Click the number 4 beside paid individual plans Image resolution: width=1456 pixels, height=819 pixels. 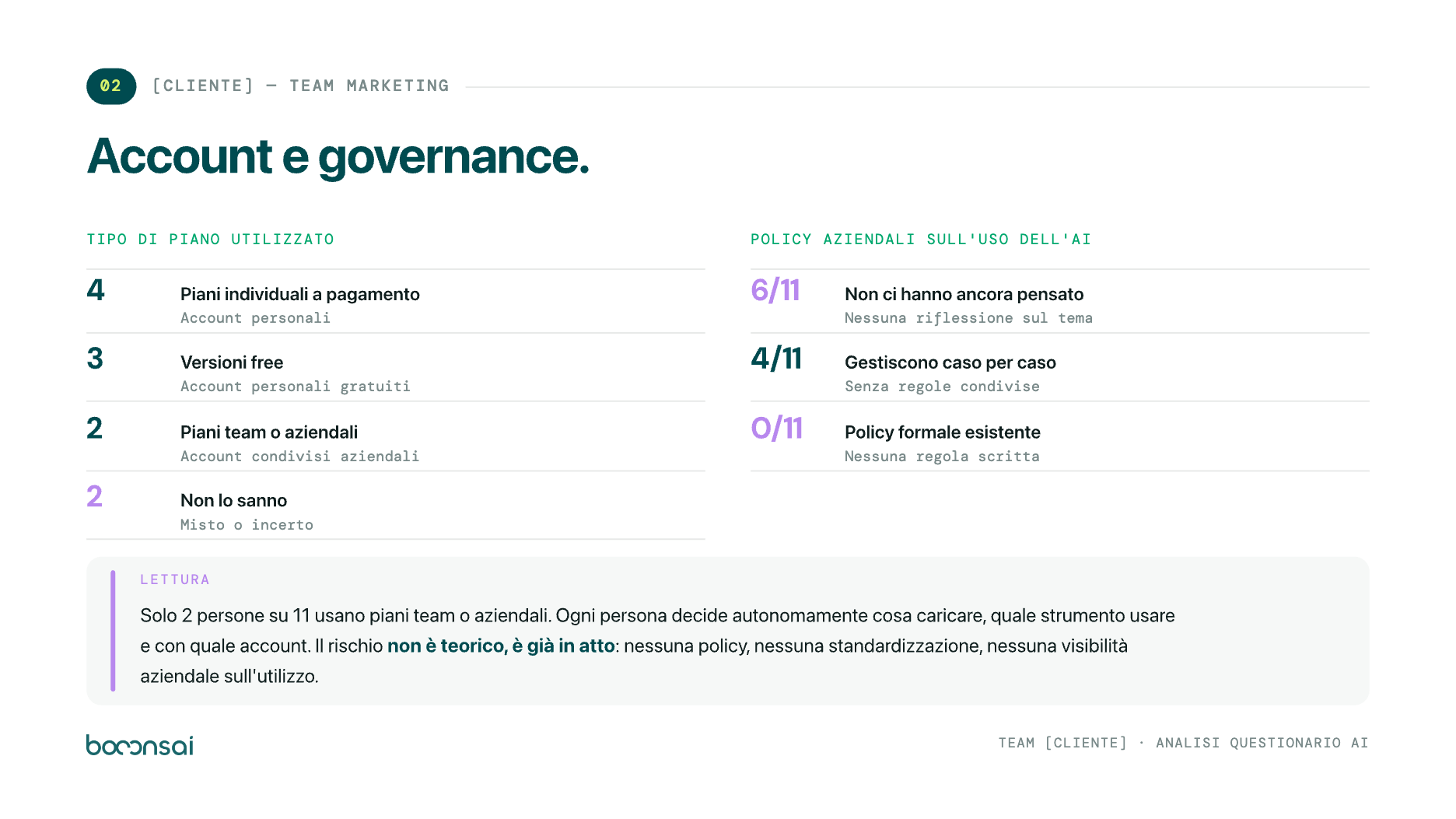tap(96, 290)
